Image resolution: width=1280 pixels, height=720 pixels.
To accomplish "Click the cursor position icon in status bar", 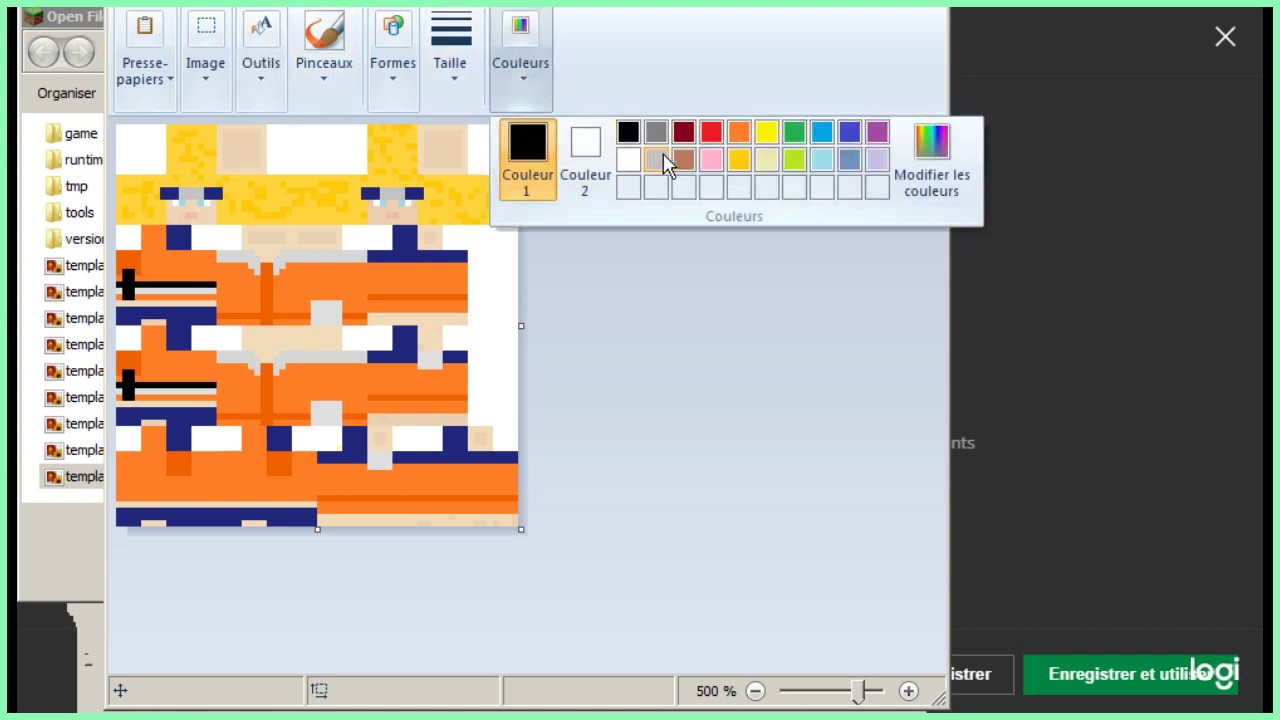I will pos(120,690).
